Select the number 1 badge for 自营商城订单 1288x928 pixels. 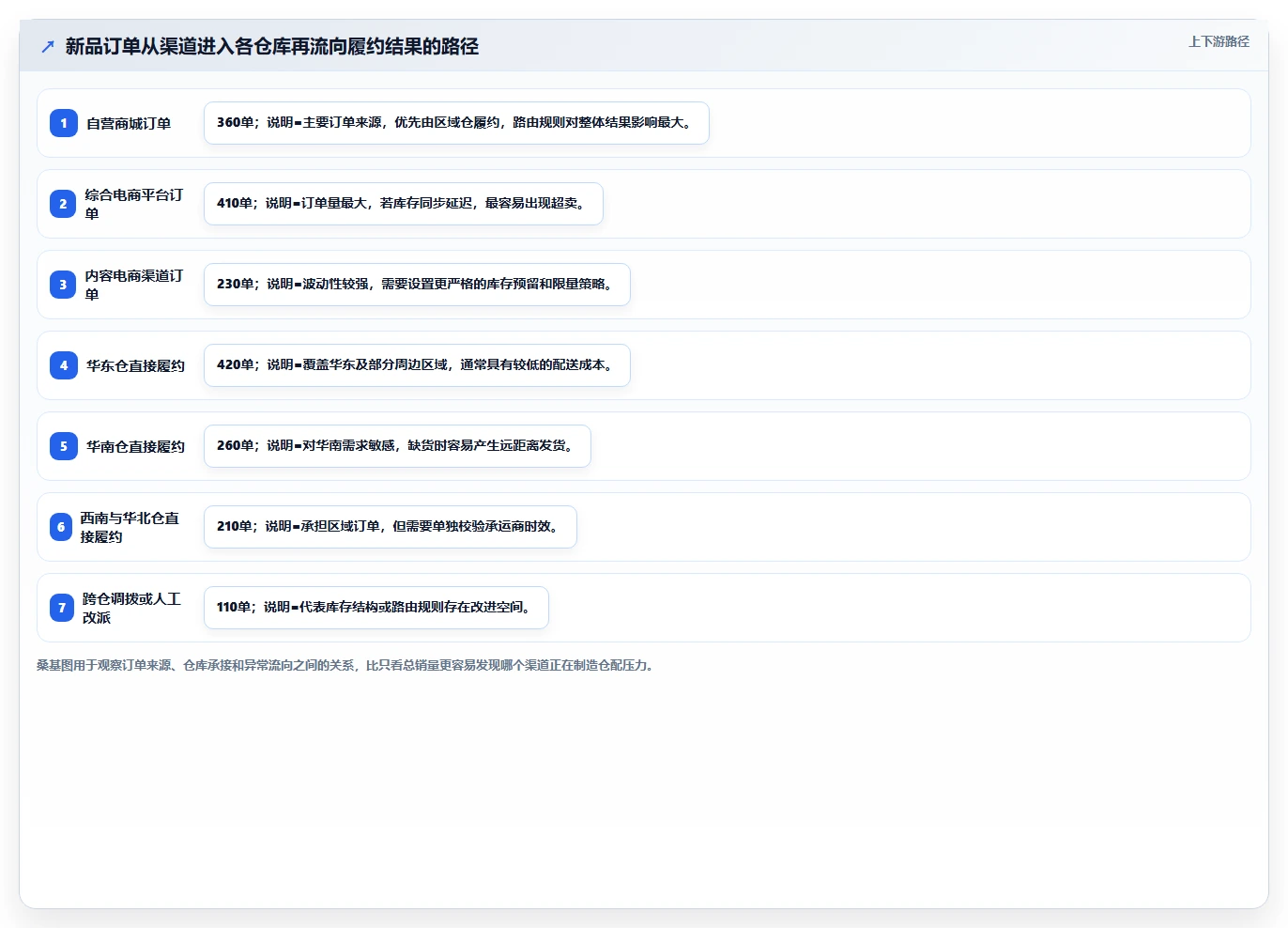click(x=64, y=123)
